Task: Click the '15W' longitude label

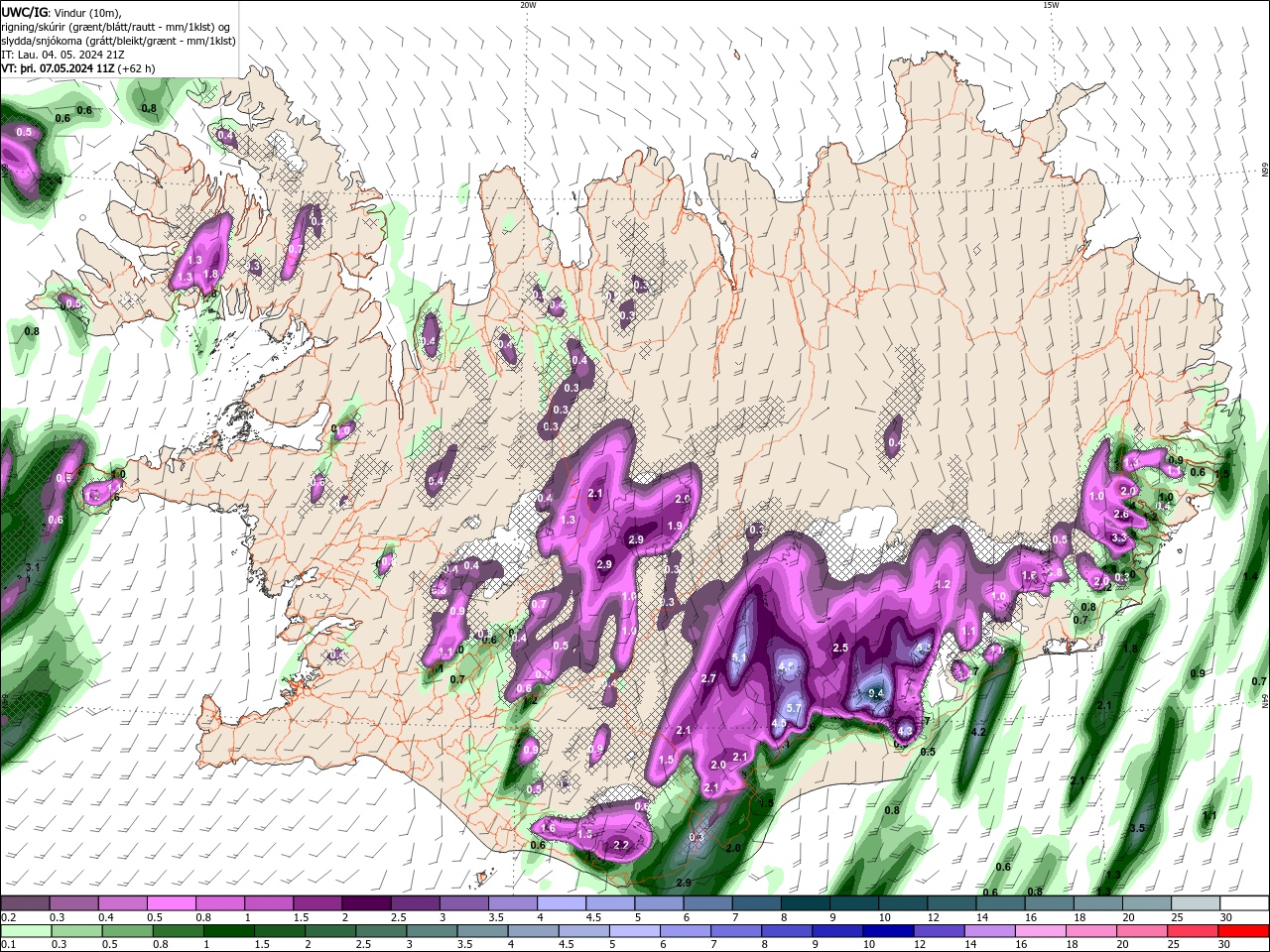Action: pos(1050,5)
